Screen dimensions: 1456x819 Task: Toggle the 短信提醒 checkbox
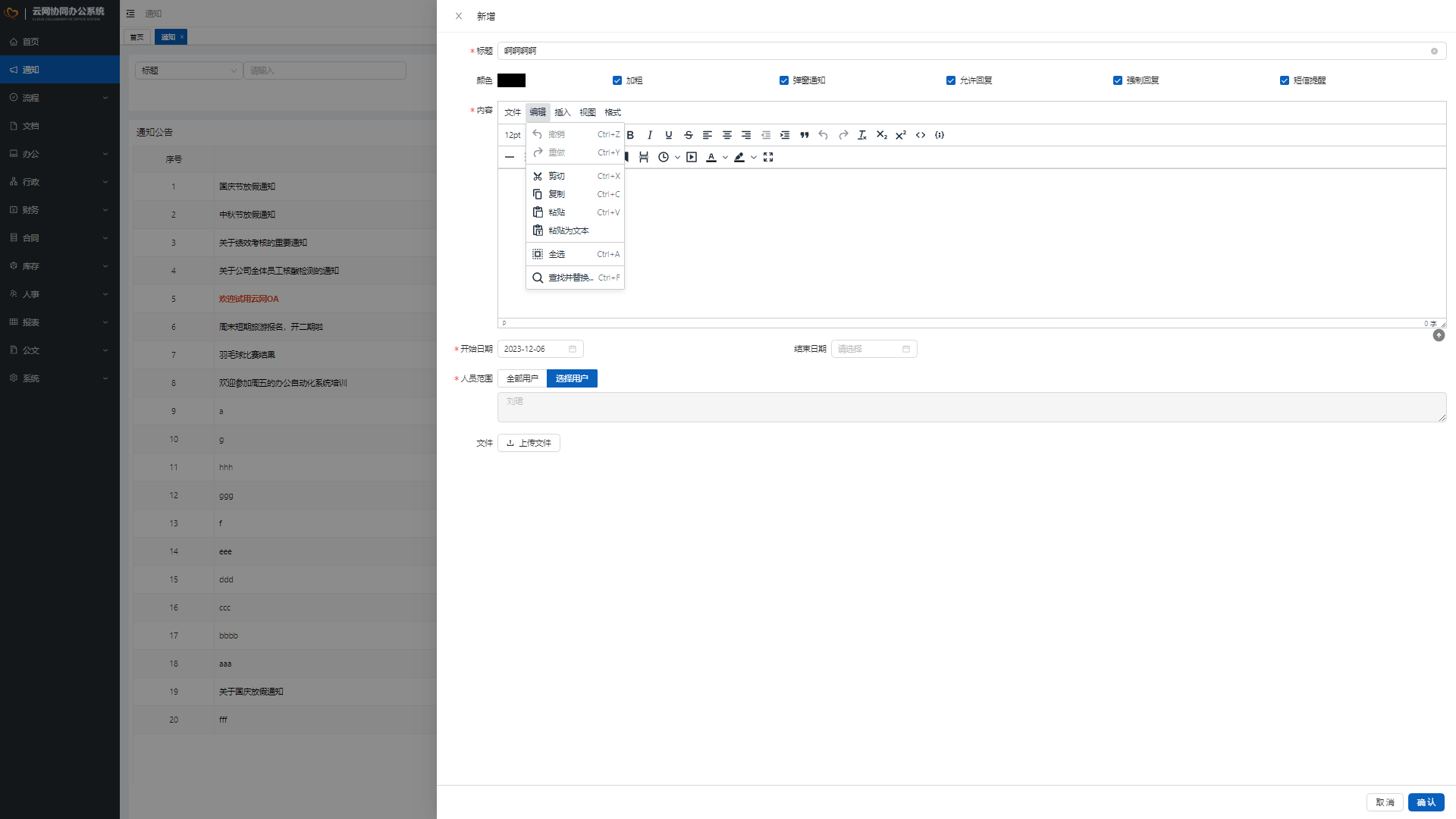coord(1285,80)
